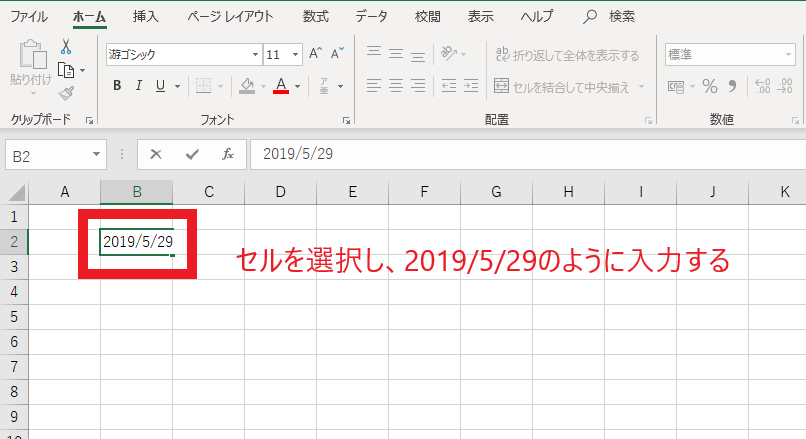Align text to the vertical middle
This screenshot has width=806, height=439.
[x=396, y=53]
